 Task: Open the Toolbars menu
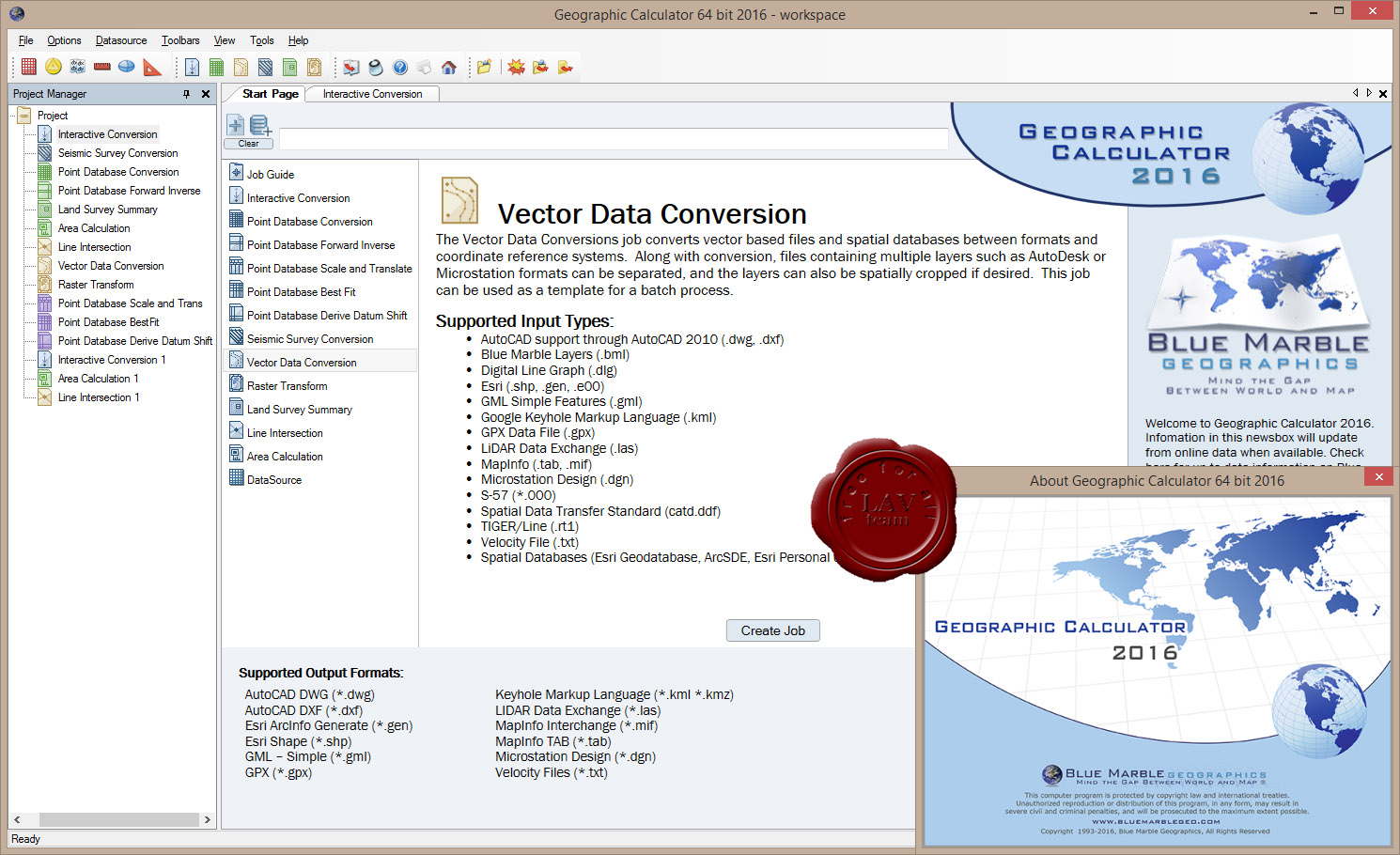tap(180, 40)
